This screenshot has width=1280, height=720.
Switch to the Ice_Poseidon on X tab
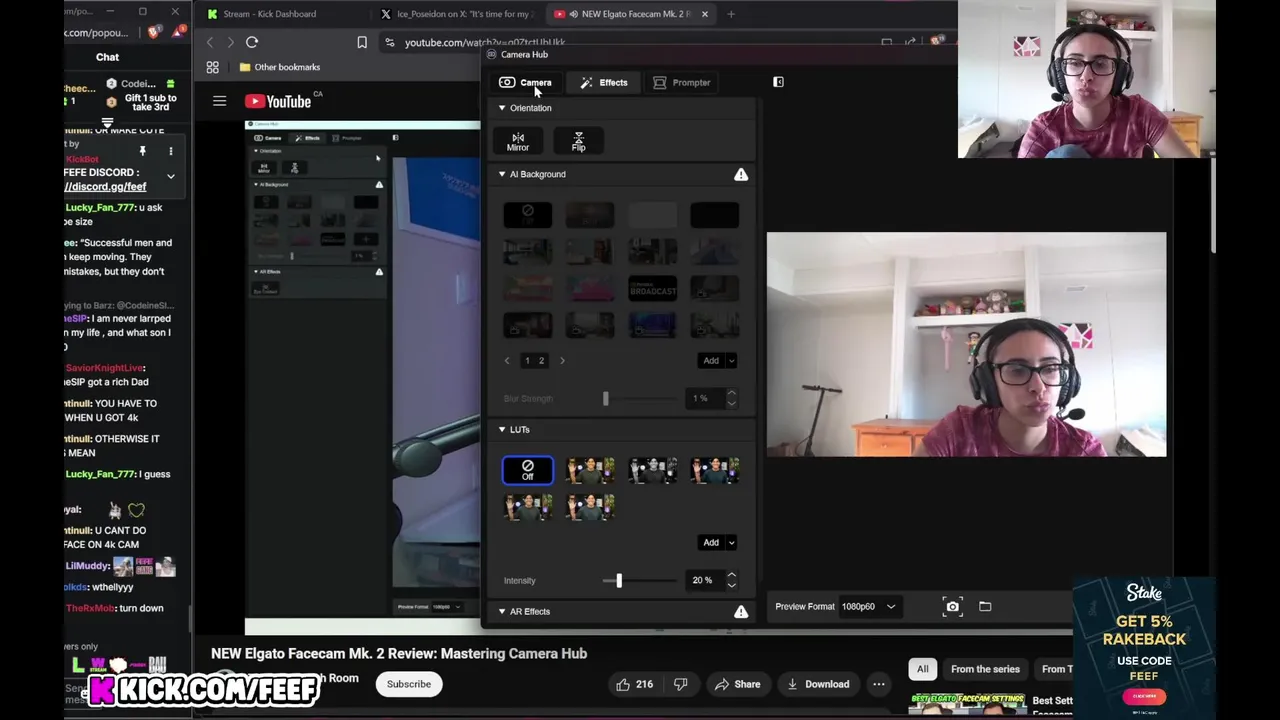click(458, 14)
